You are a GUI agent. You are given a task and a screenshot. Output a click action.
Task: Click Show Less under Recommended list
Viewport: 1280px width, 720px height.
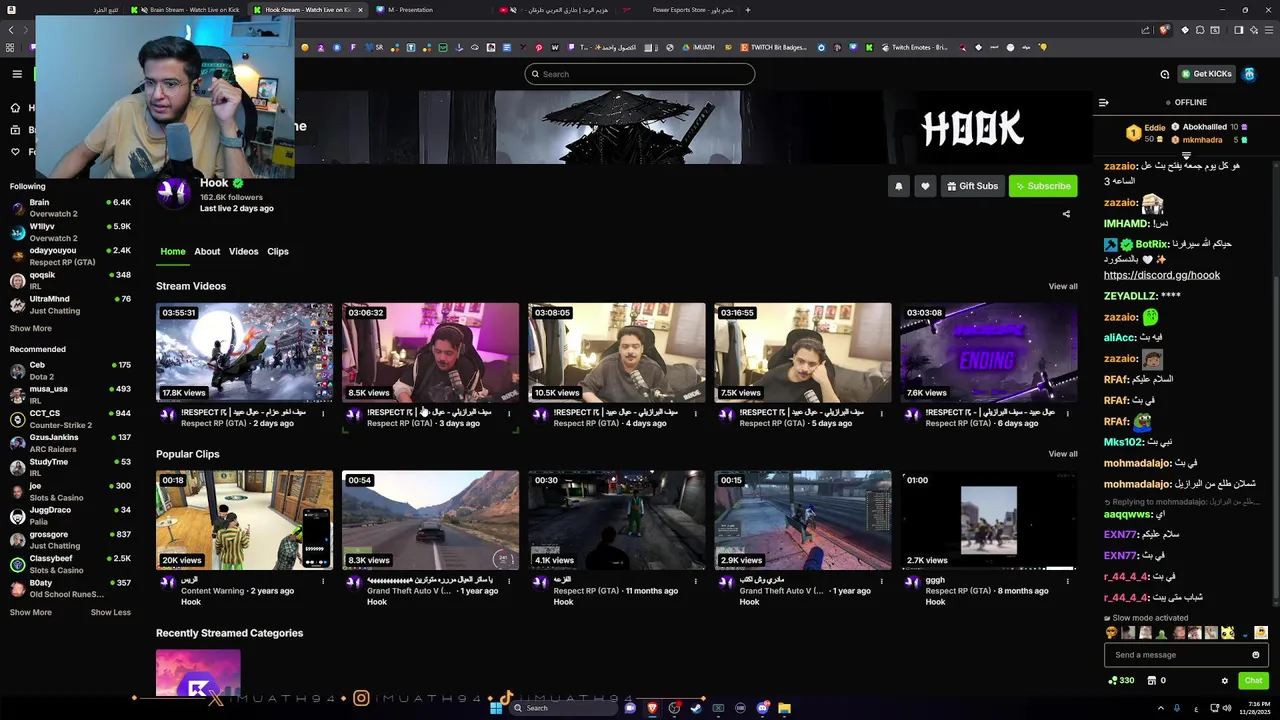[x=110, y=612]
